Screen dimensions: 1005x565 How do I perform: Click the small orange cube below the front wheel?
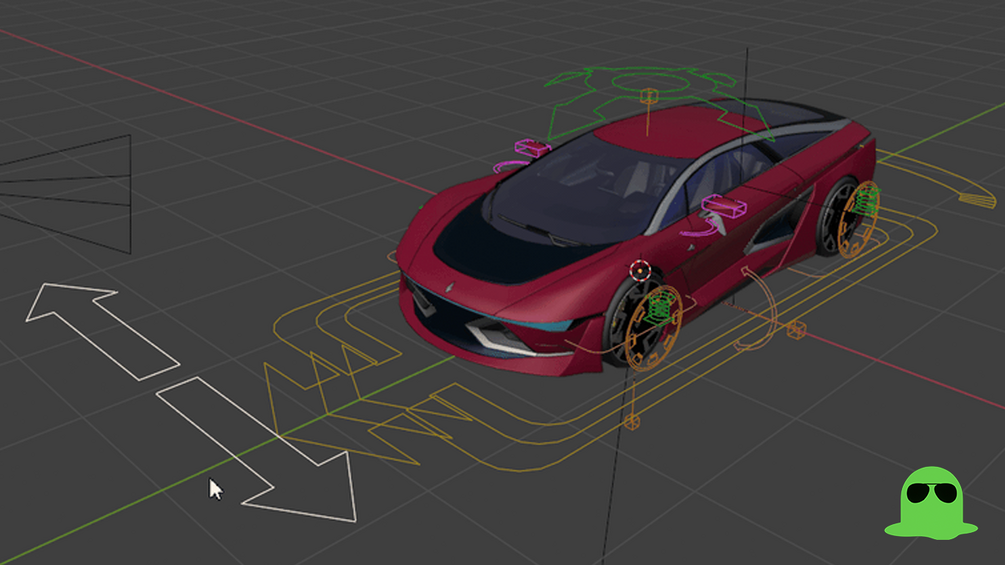pyautogui.click(x=632, y=421)
